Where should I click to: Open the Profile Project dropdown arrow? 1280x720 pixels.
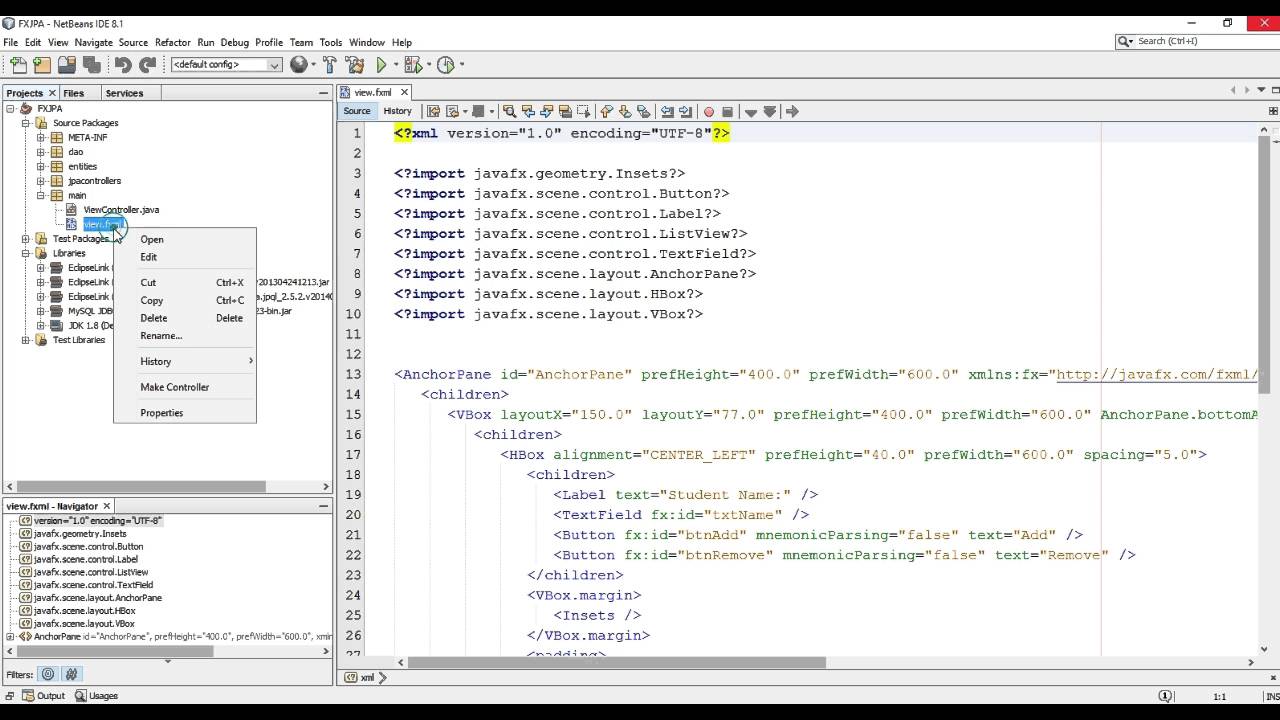tap(460, 65)
